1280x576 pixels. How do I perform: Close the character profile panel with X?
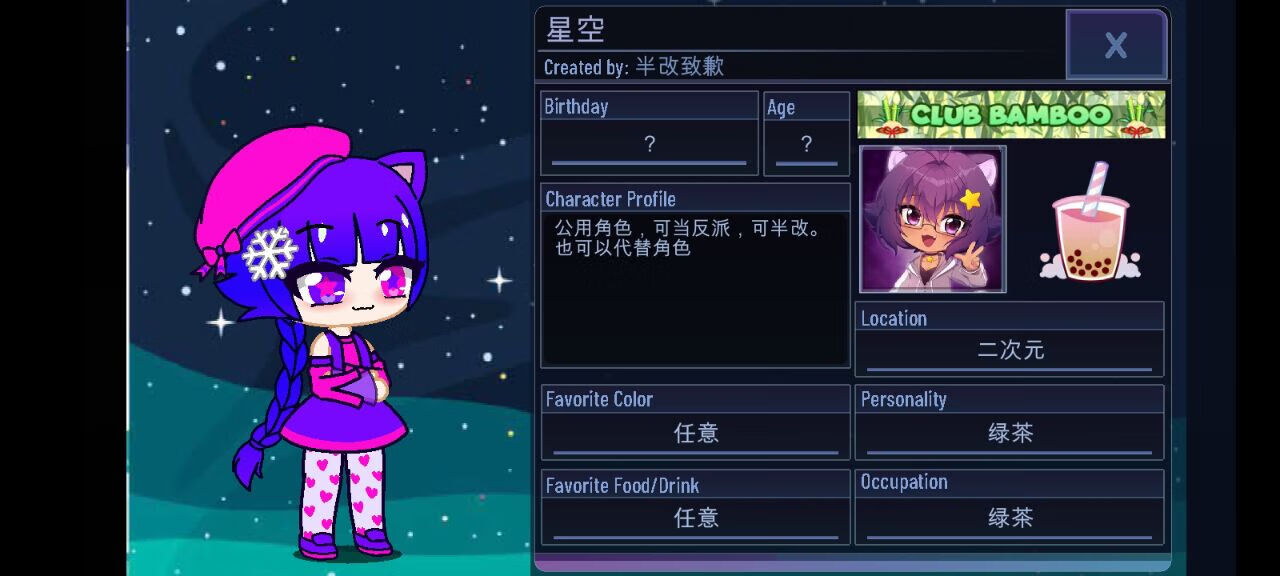(1116, 45)
